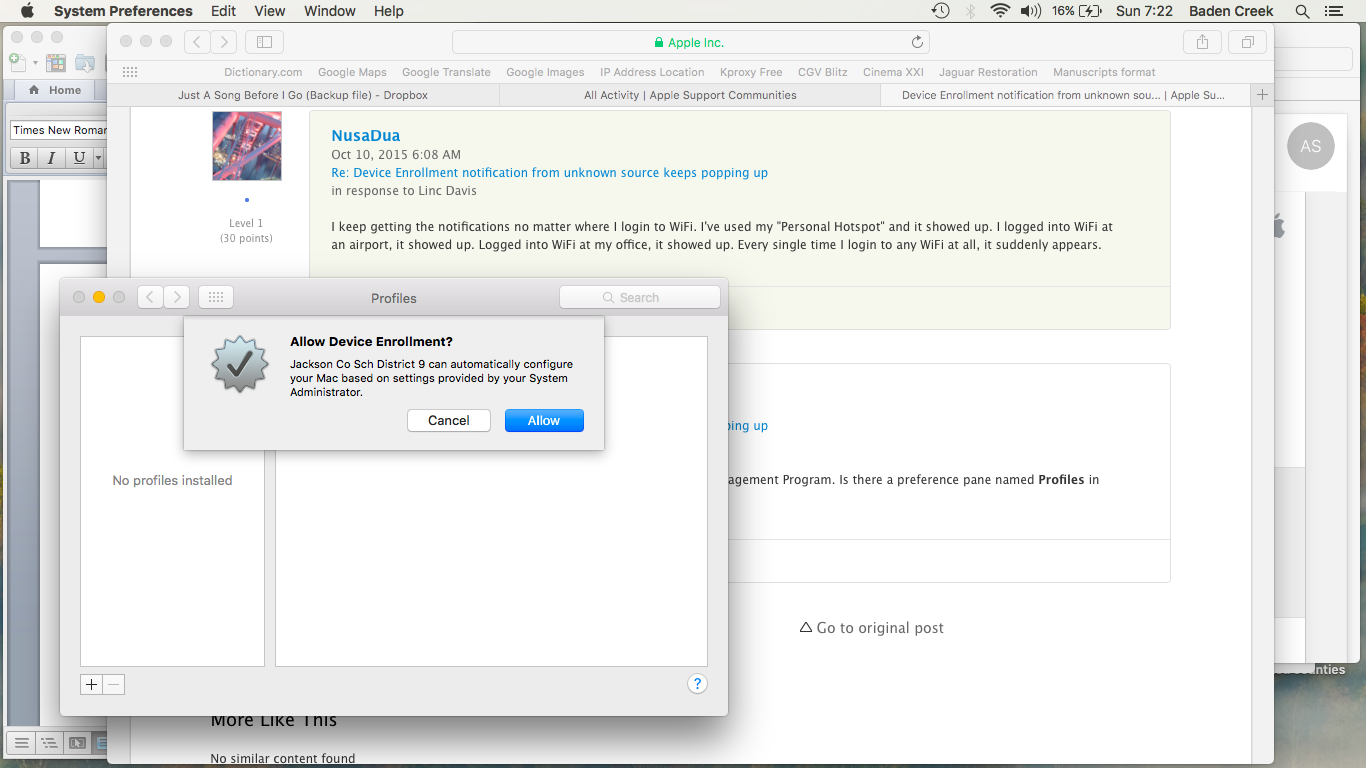Open the volume menu bar icon
This screenshot has width=1366, height=768.
1031,11
